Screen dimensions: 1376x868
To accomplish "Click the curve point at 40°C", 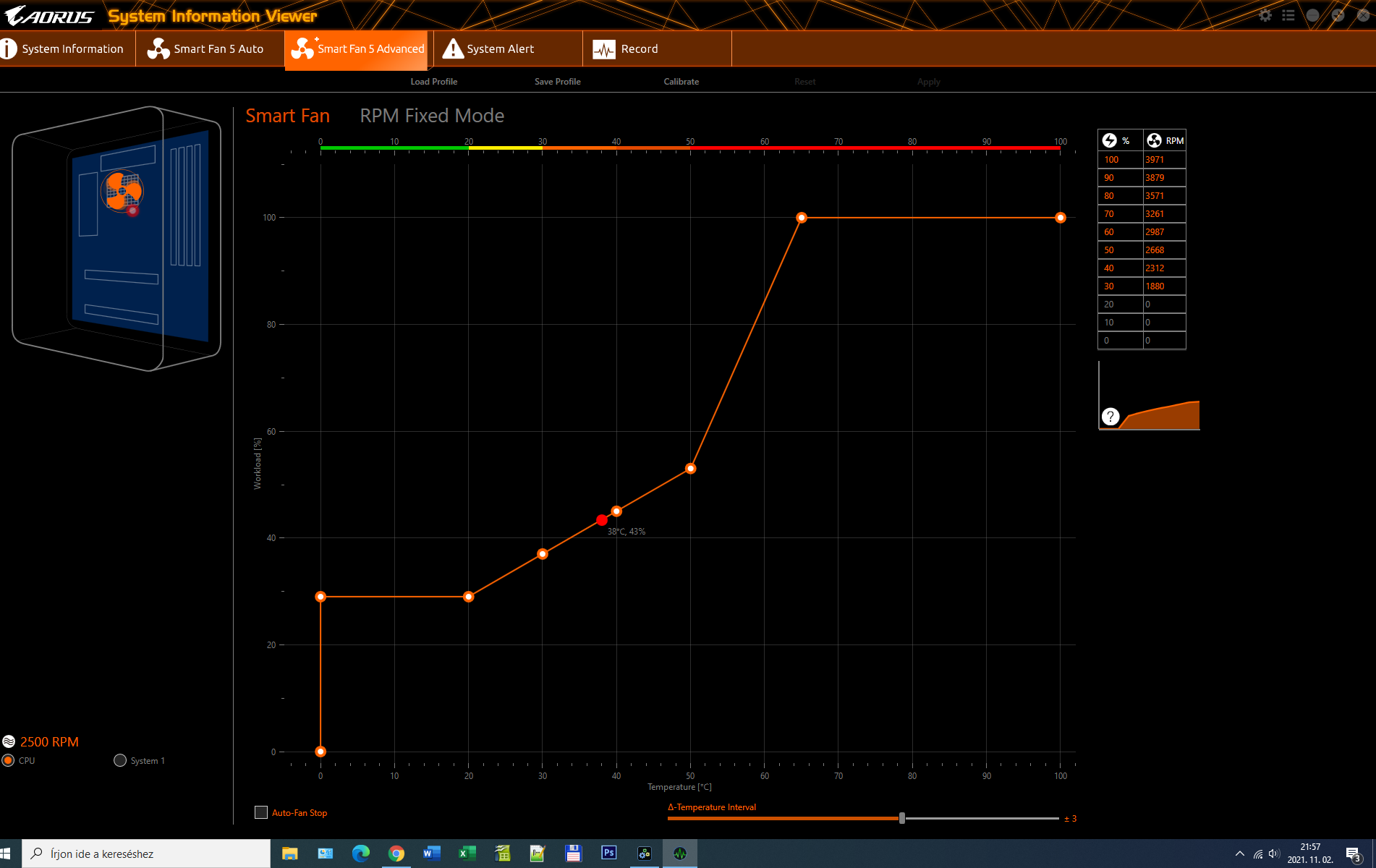I will pyautogui.click(x=616, y=511).
